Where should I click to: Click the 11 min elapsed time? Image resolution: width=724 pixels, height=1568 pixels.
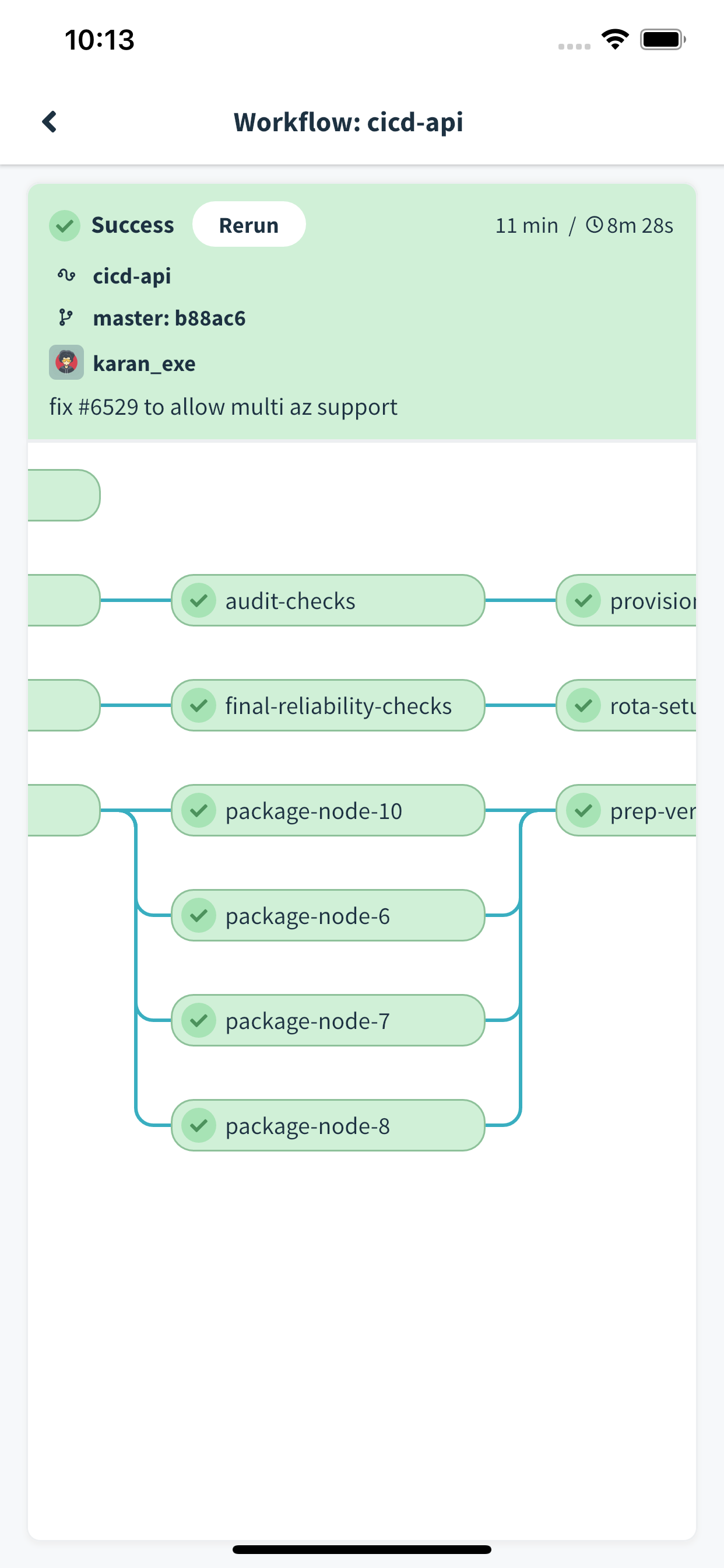(x=527, y=226)
